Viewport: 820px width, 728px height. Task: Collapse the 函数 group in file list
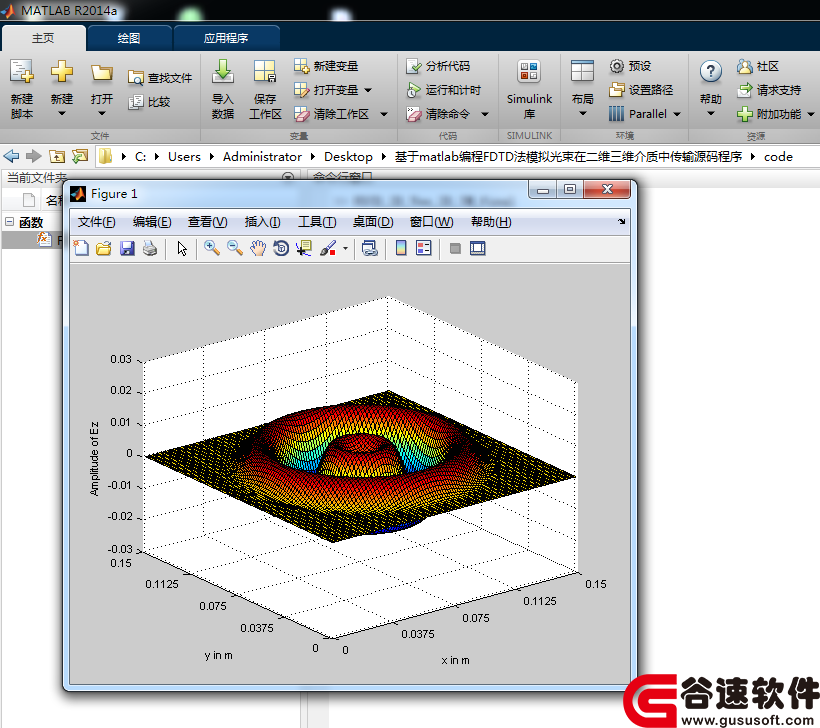(9, 222)
